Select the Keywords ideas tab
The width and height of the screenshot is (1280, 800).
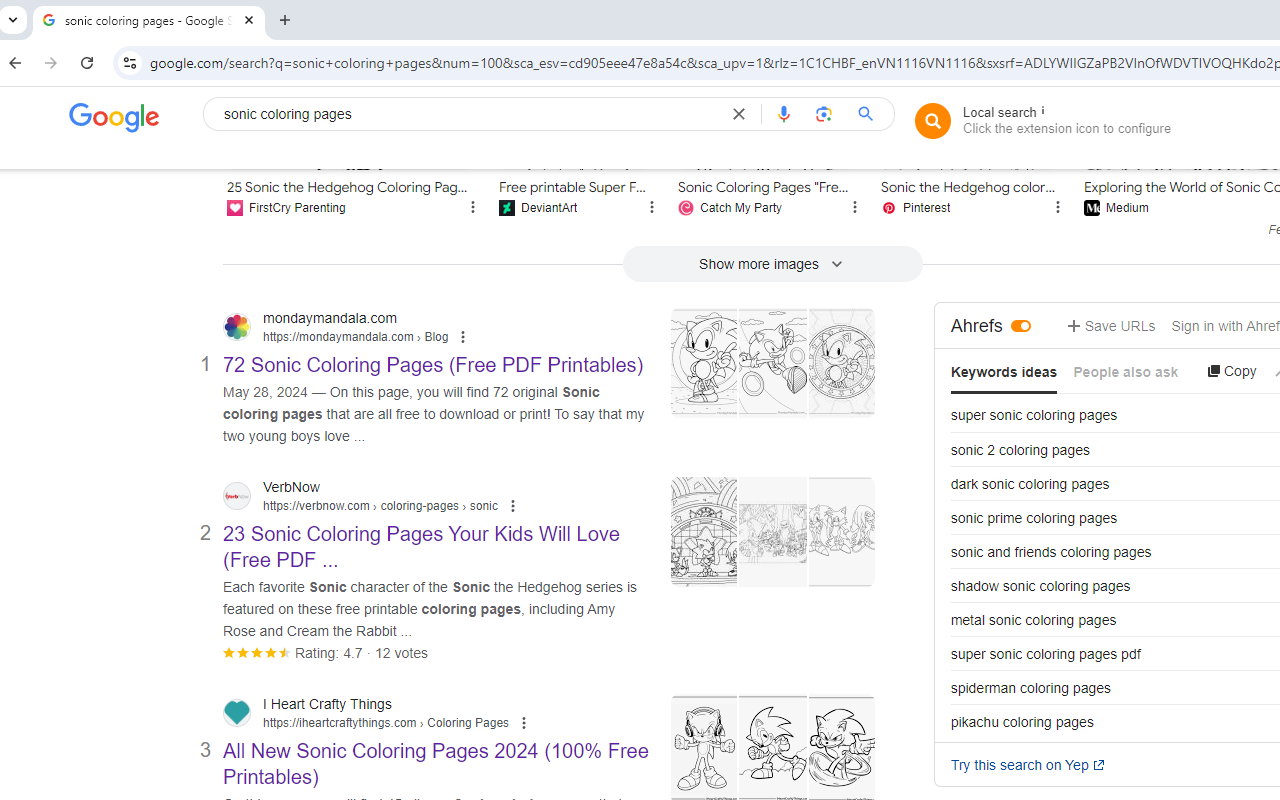[x=1003, y=371]
